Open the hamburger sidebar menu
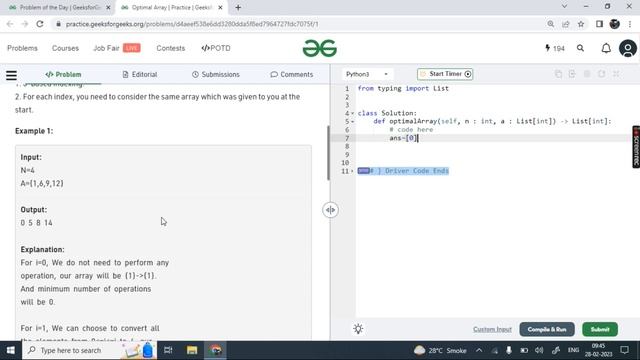Image resolution: width=640 pixels, height=360 pixels. [11, 75]
